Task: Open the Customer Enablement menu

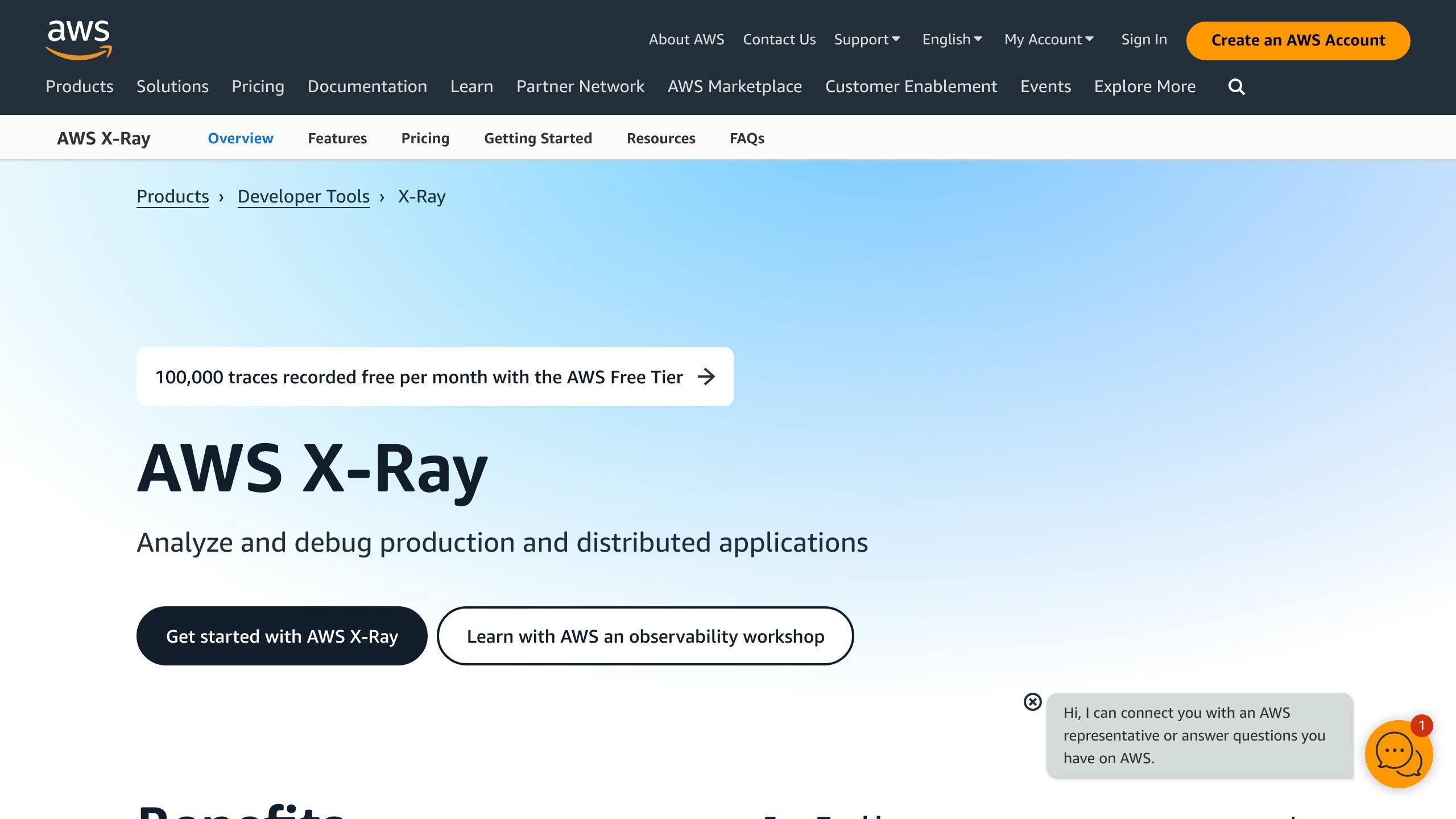Action: click(911, 86)
